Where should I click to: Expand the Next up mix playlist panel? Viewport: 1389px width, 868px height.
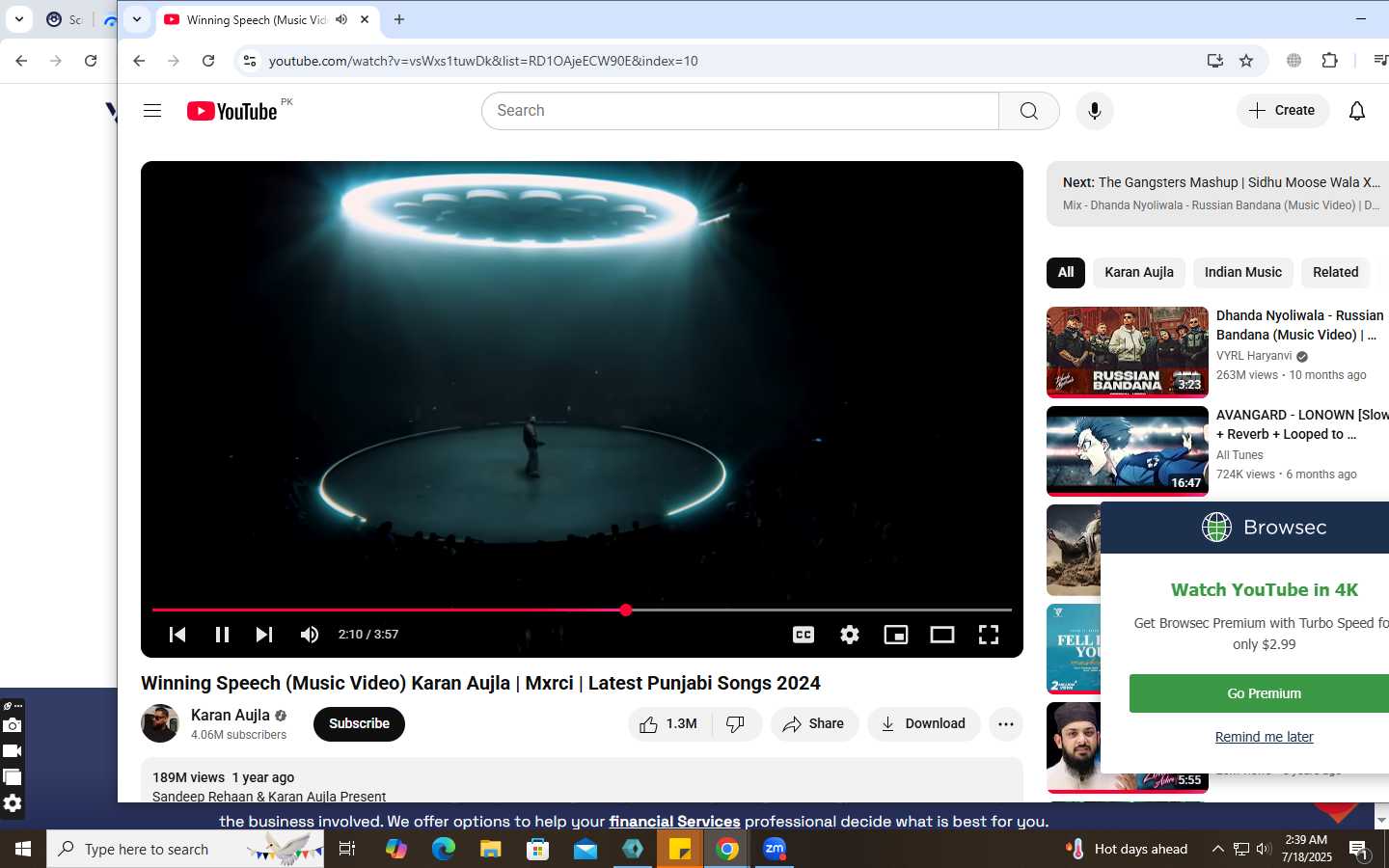[x=1217, y=193]
